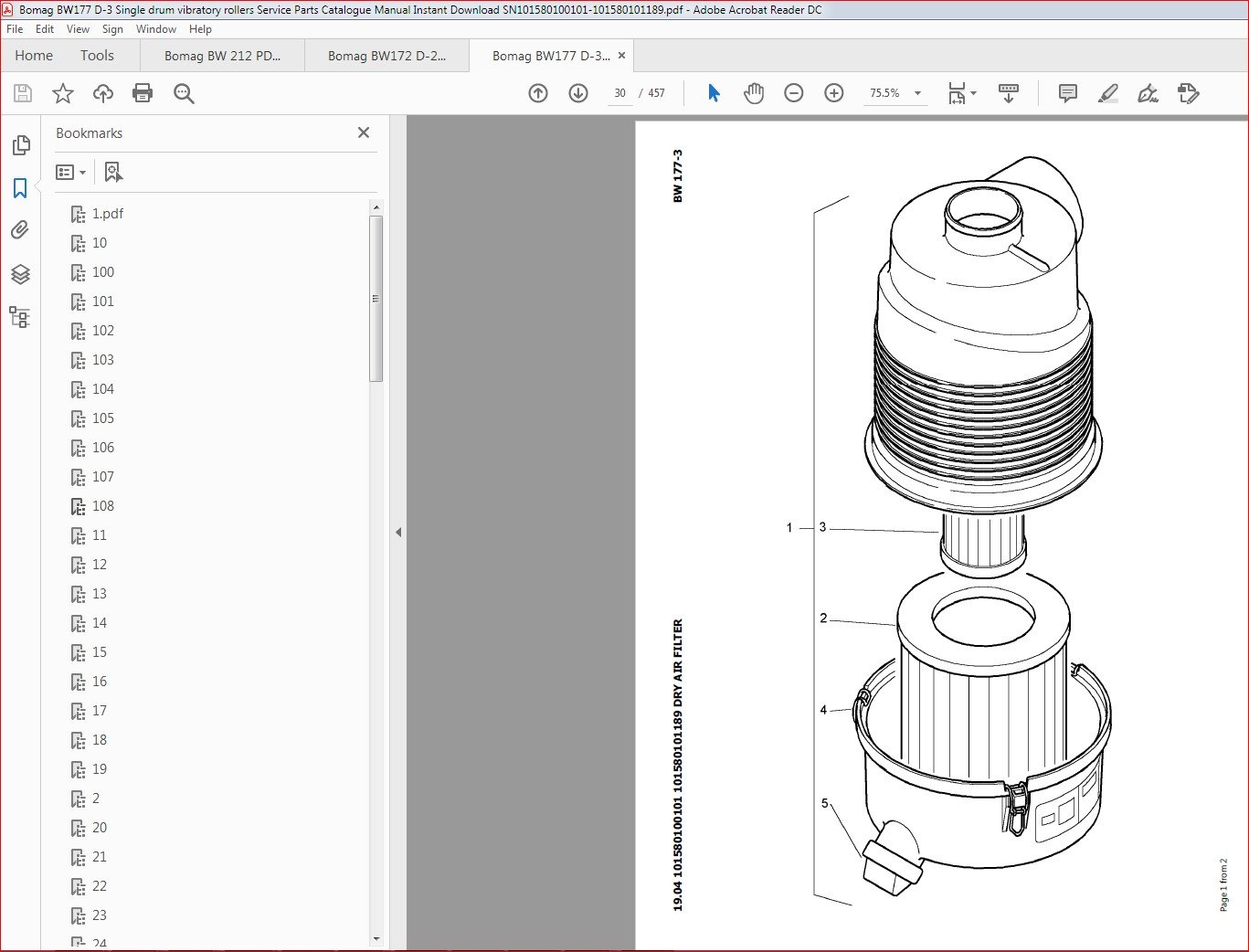Screen dimensions: 1249x952
Task: Click the bookmarks panel scrollbar thumb
Action: tap(376, 299)
